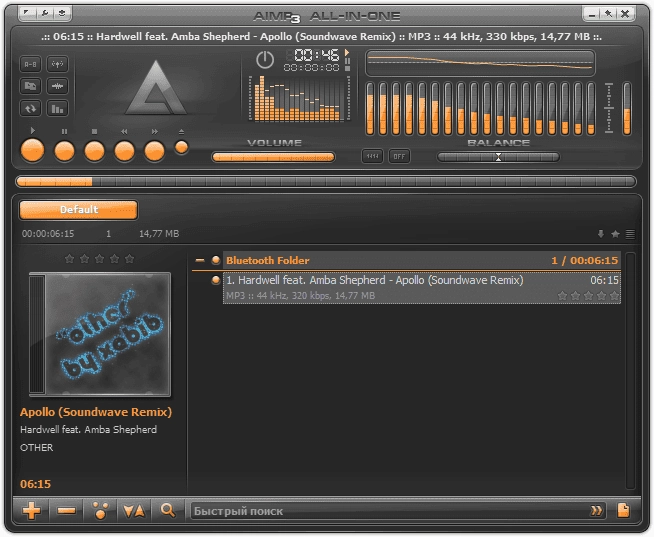Rate the playlist track five stars

click(614, 296)
